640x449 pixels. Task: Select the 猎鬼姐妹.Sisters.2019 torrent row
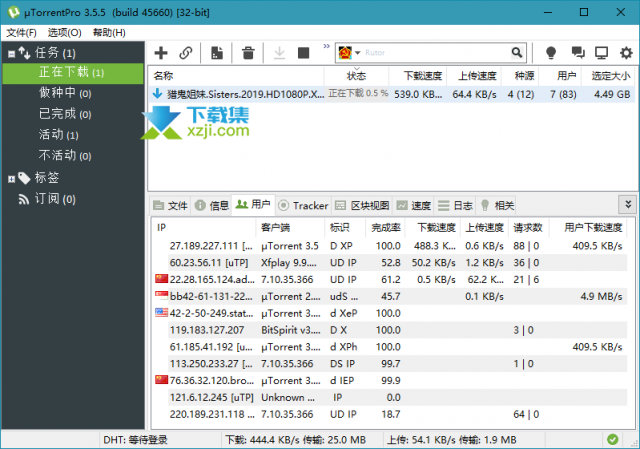(391, 94)
